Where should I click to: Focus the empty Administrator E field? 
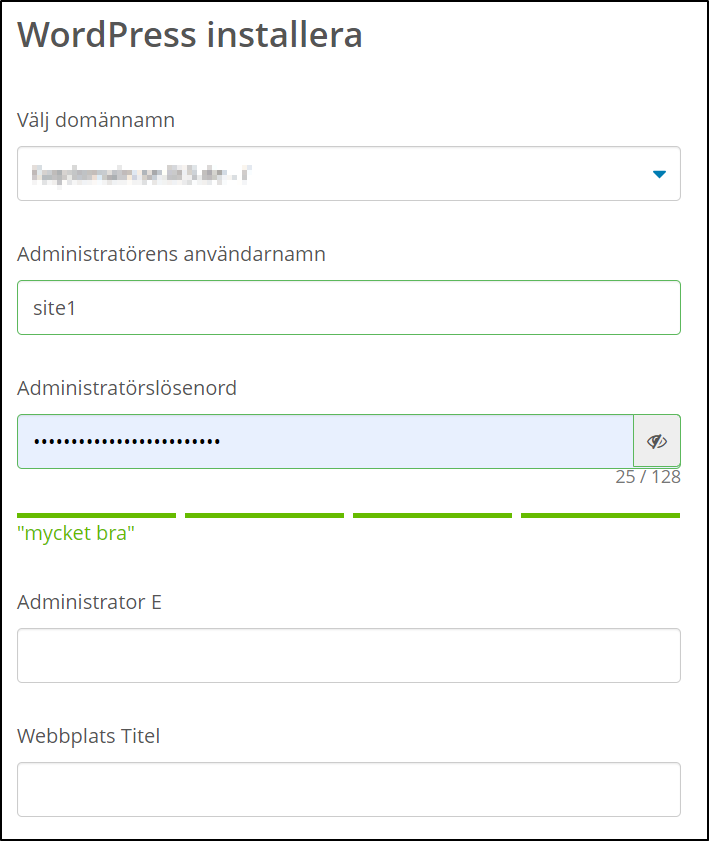coord(348,656)
